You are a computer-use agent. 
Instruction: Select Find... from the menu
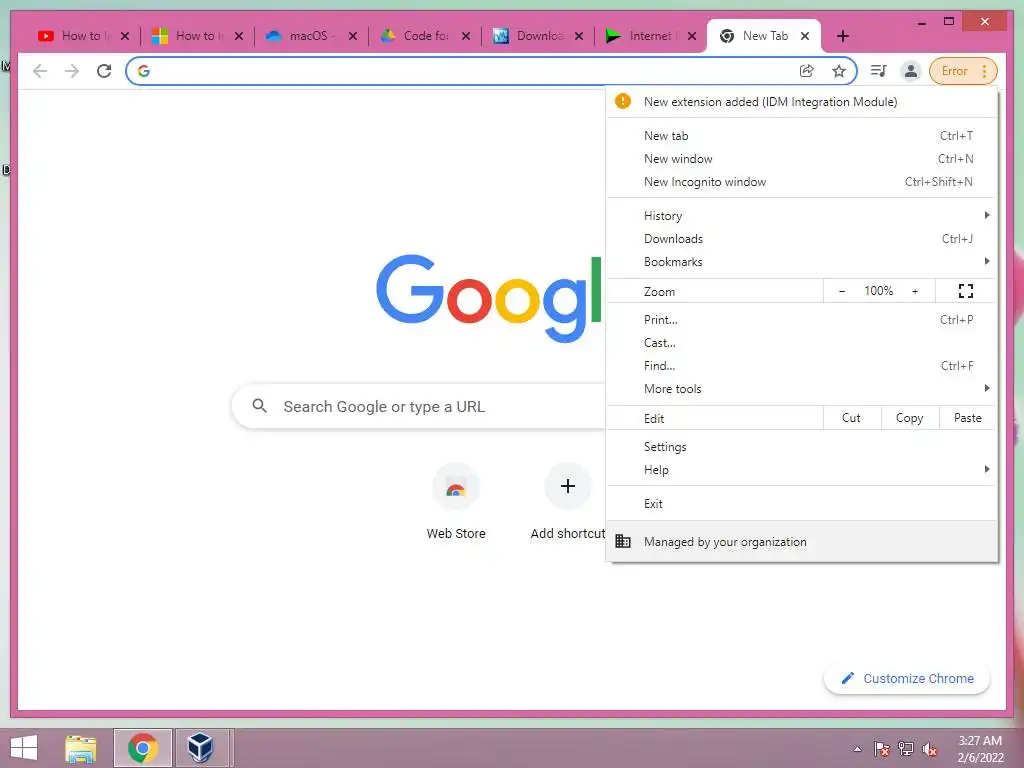point(802,366)
